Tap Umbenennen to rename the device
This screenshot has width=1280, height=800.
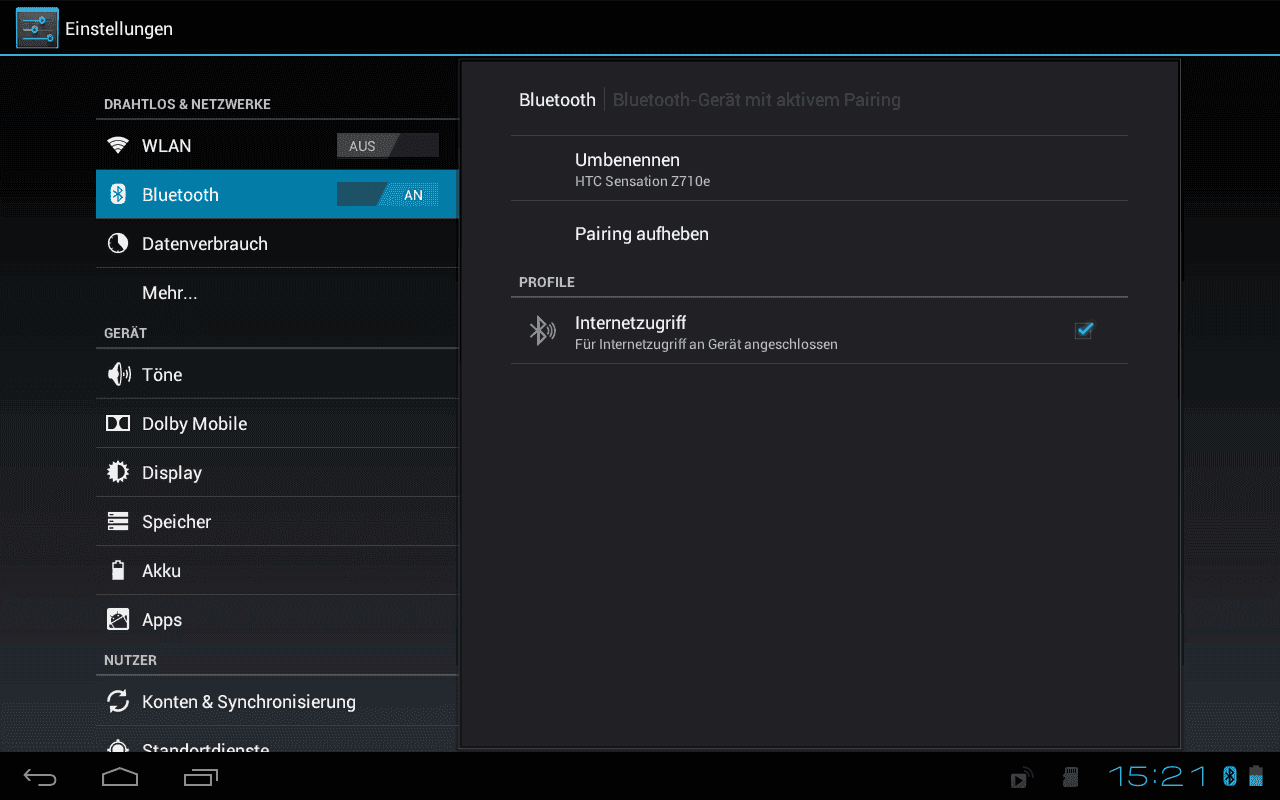click(819, 169)
